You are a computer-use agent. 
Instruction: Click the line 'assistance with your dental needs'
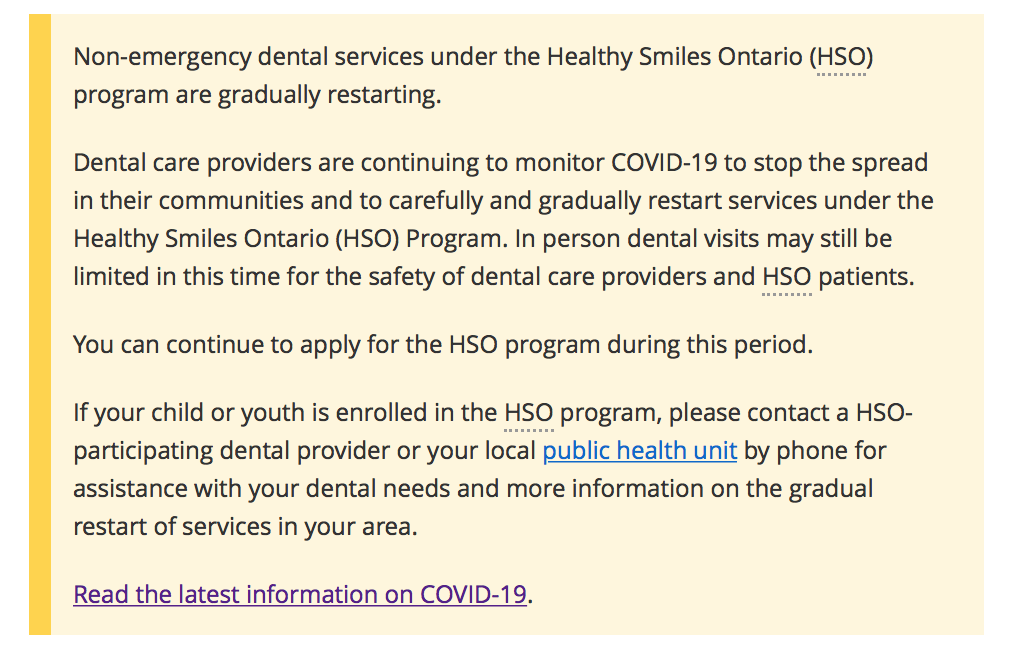[473, 489]
